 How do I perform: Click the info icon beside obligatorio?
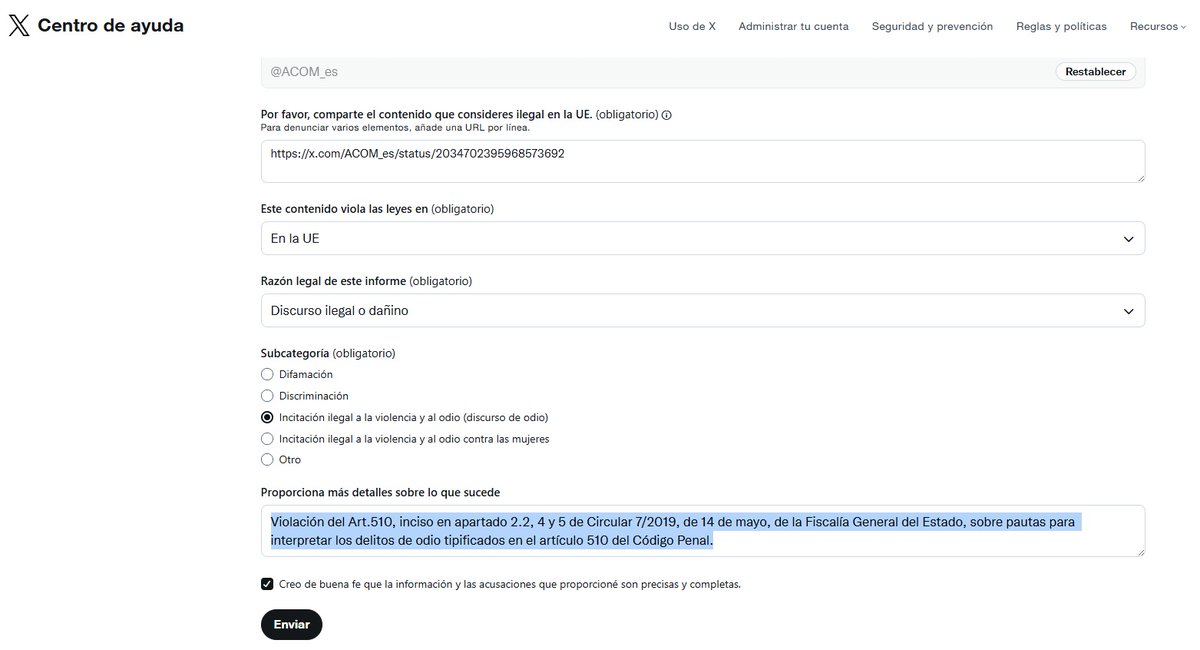[667, 115]
